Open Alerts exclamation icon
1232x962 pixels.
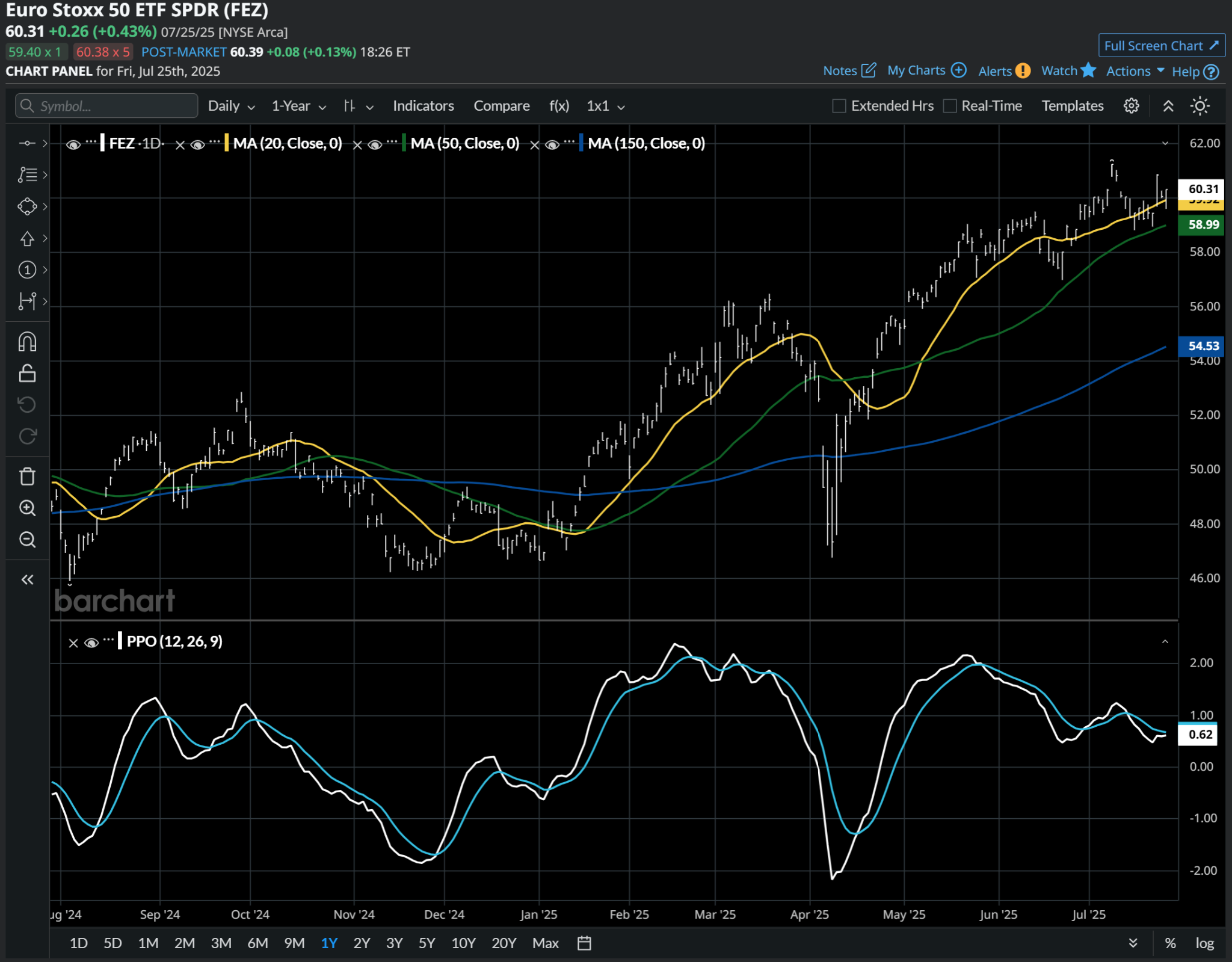click(1023, 71)
